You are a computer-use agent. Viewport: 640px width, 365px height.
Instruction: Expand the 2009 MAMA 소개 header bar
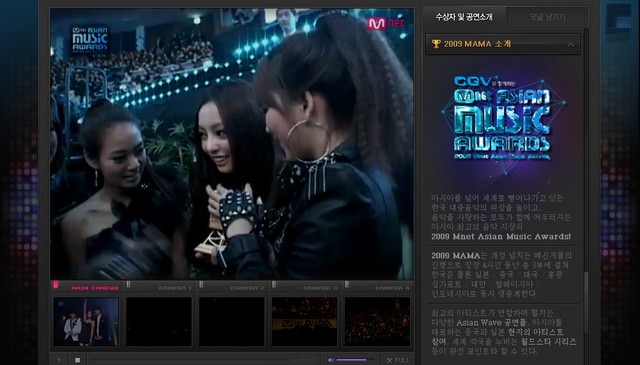(503, 44)
